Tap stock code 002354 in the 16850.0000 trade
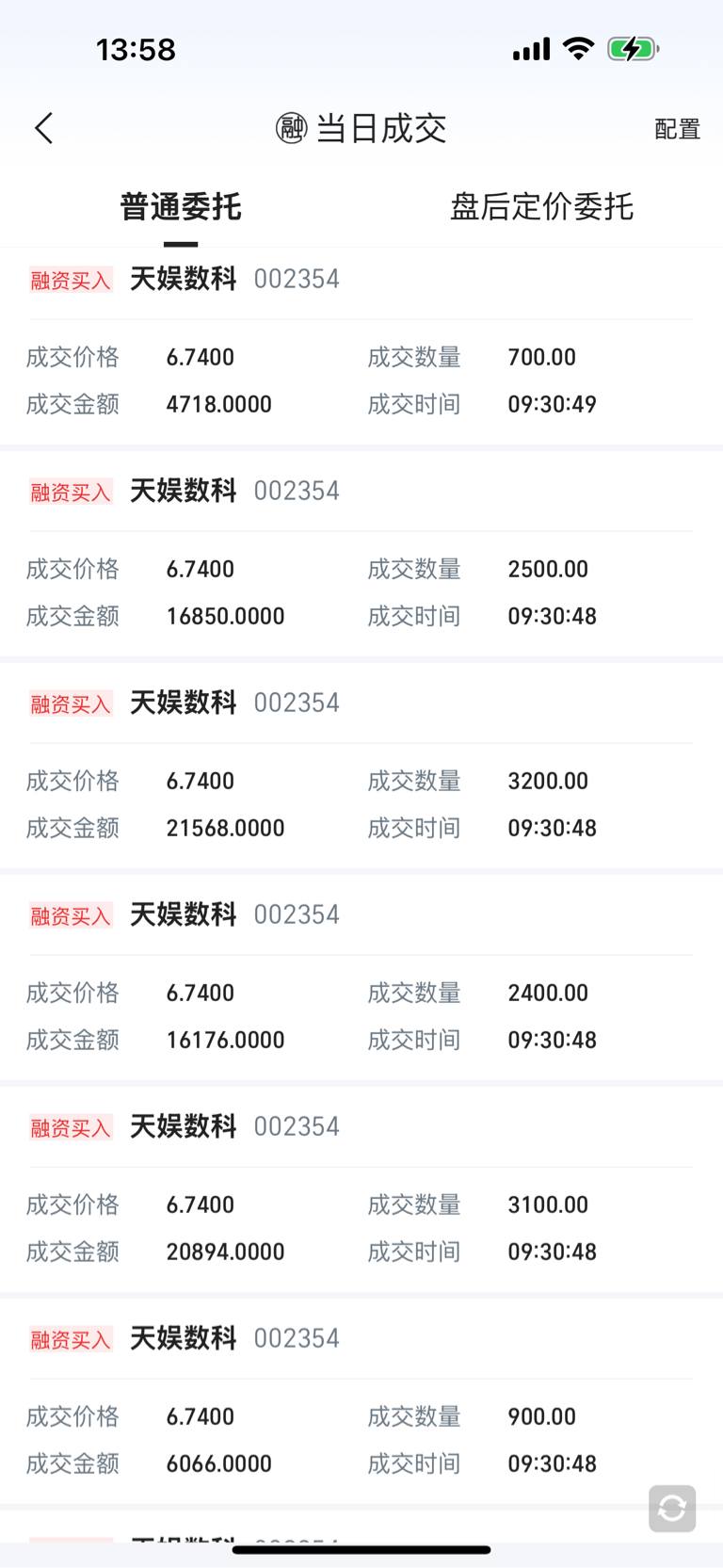Screen dimensions: 723x1568 click(297, 491)
